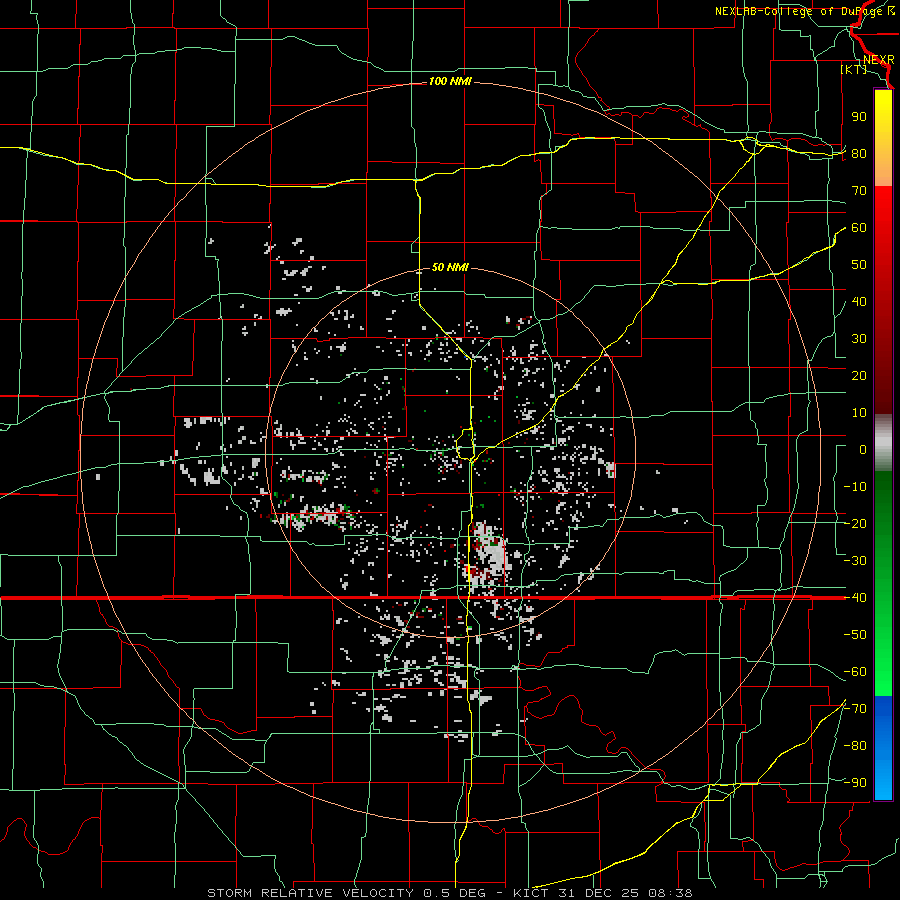Click the positive 60 scale value
The image size is (900, 900).
click(859, 228)
